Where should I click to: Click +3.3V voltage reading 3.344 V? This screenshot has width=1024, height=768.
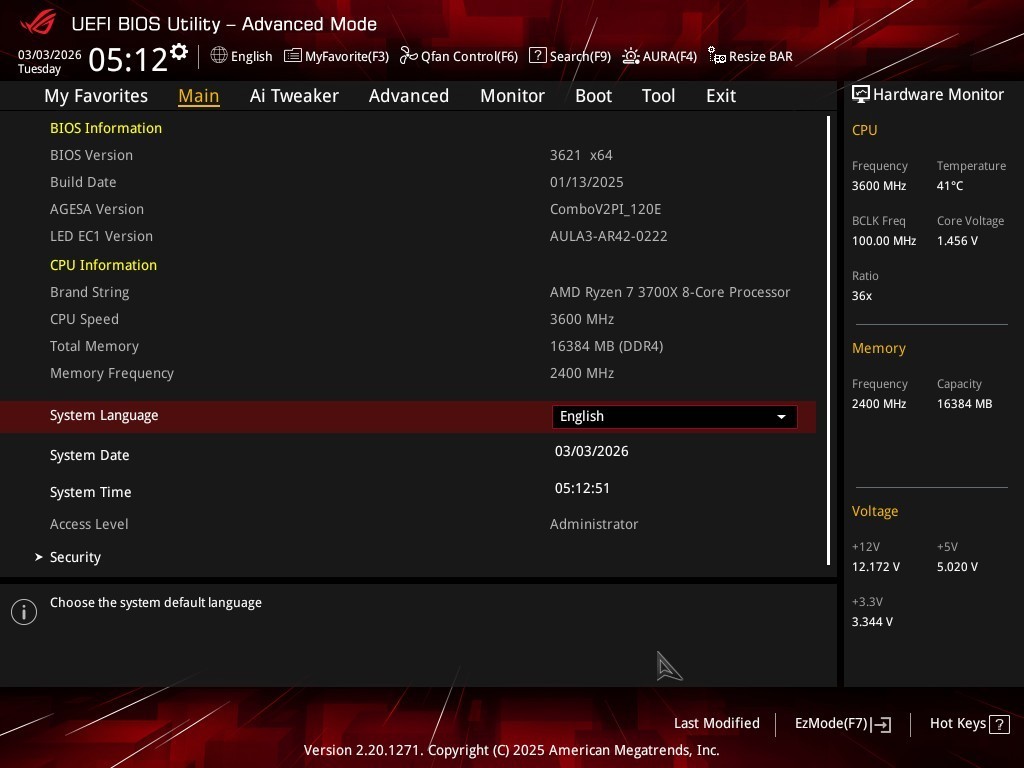pos(872,622)
